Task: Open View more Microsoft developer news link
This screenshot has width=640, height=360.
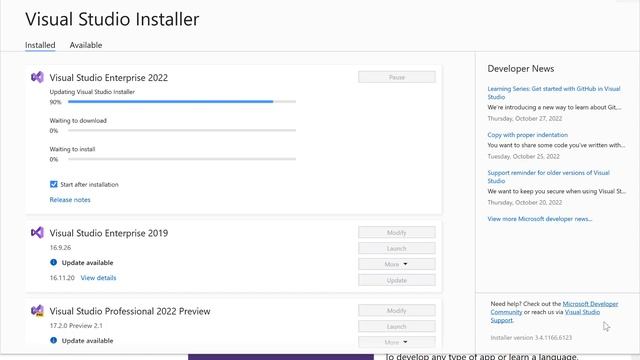Action: tap(540, 219)
